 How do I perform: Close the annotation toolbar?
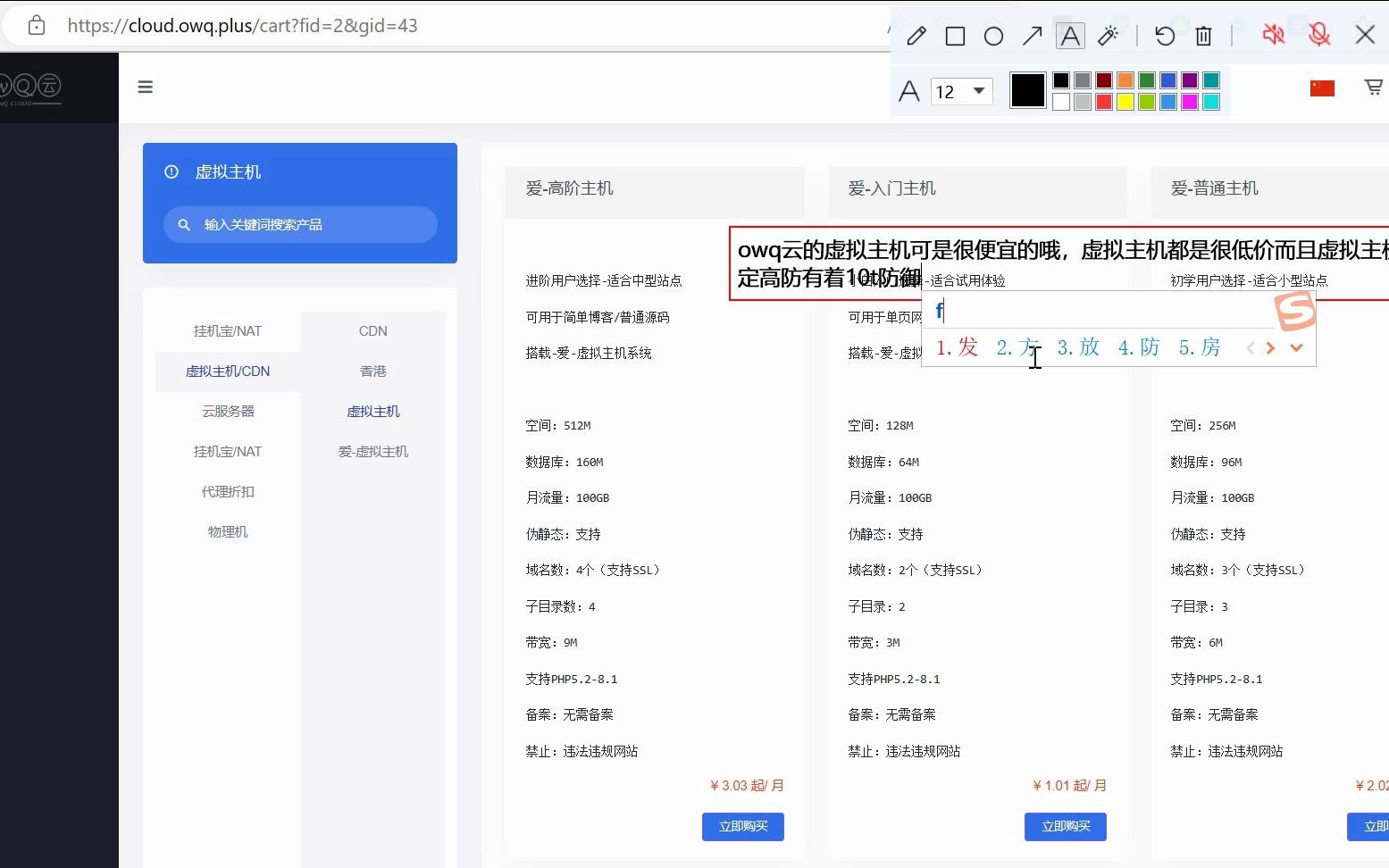(1365, 35)
